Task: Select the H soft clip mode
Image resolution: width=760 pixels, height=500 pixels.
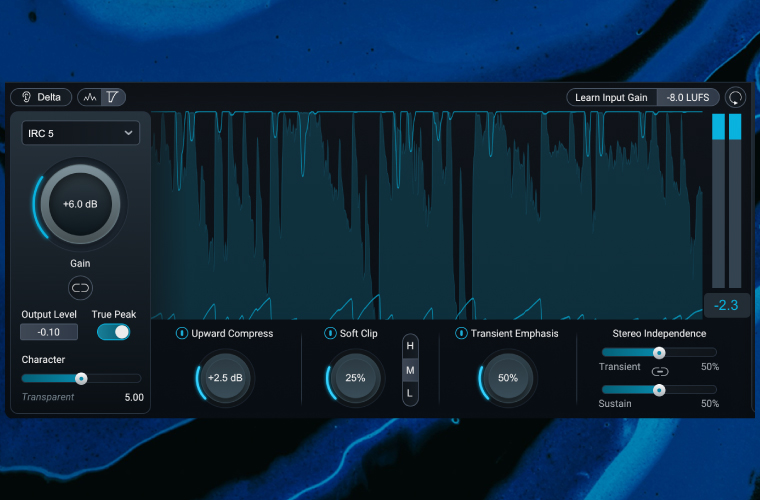Action: click(x=410, y=346)
